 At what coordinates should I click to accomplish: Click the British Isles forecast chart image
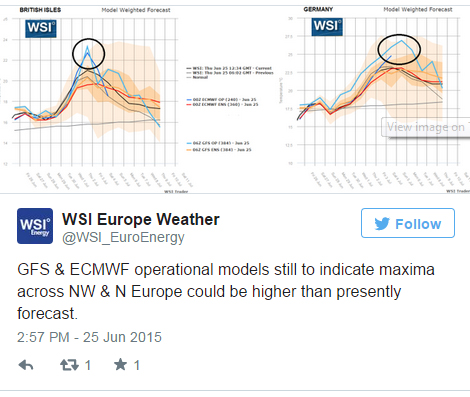coord(97,98)
